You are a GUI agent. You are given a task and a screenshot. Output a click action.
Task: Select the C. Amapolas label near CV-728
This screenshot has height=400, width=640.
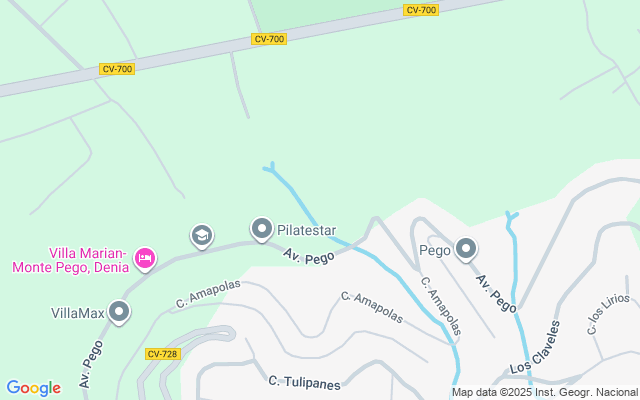click(x=208, y=294)
